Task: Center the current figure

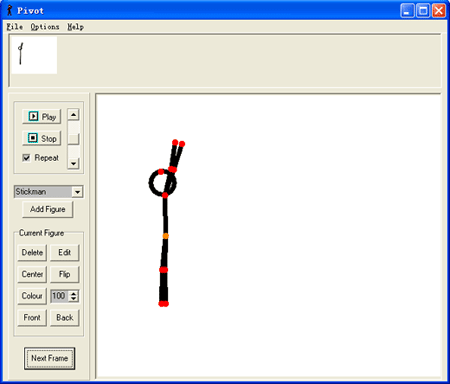Action: (x=32, y=274)
